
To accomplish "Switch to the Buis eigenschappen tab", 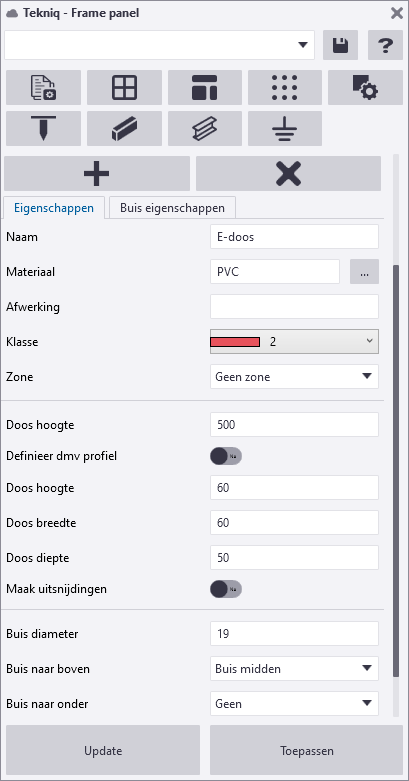I will [x=172, y=208].
